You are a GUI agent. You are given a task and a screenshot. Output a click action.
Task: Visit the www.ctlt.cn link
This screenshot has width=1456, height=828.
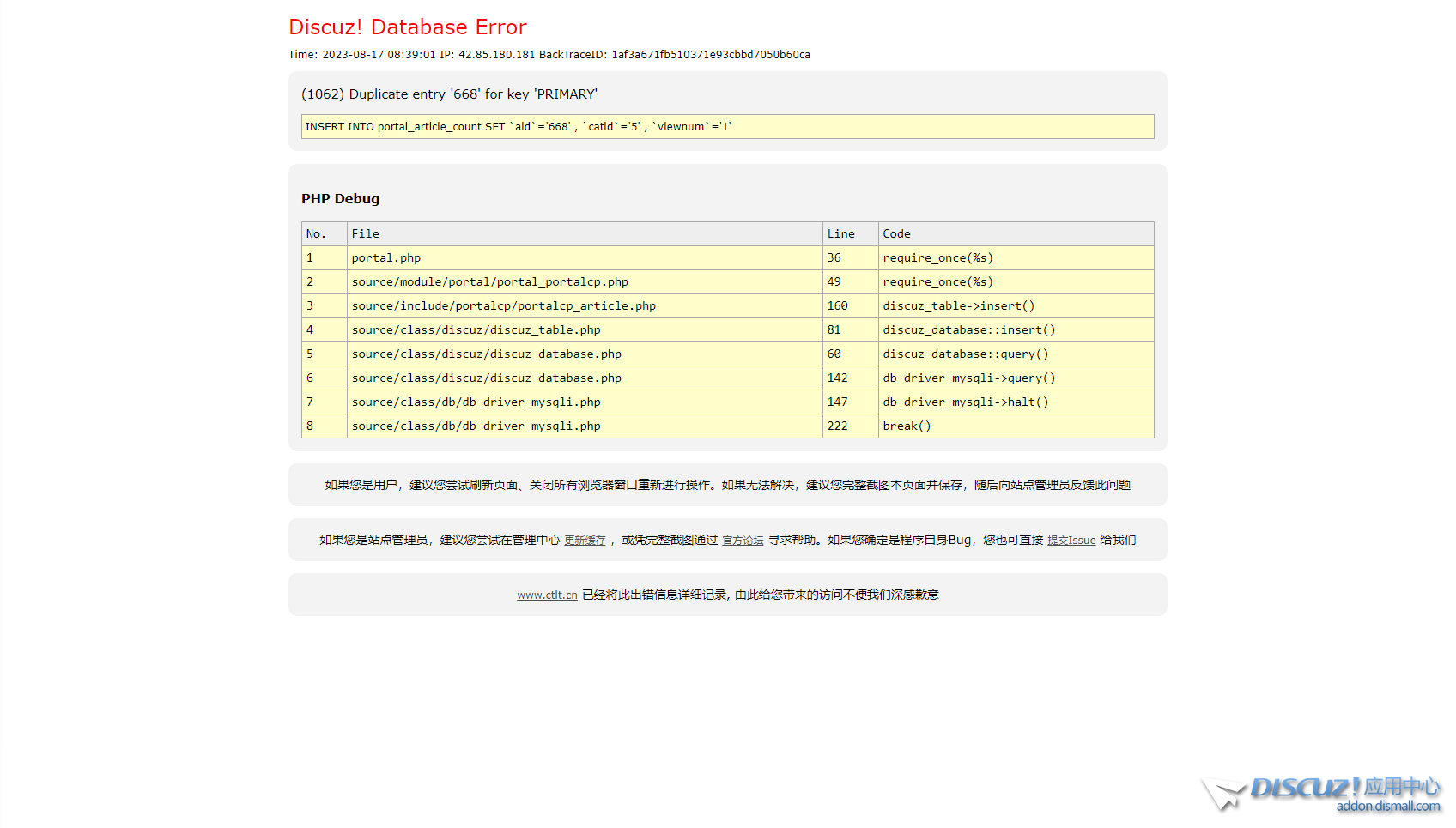pyautogui.click(x=547, y=595)
